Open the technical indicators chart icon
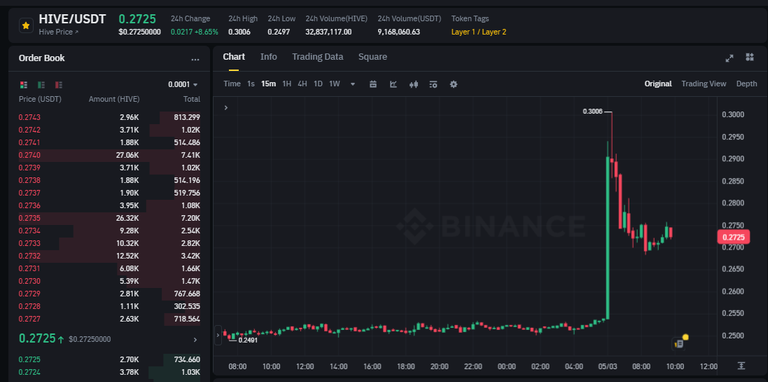The height and width of the screenshot is (382, 768). click(393, 84)
